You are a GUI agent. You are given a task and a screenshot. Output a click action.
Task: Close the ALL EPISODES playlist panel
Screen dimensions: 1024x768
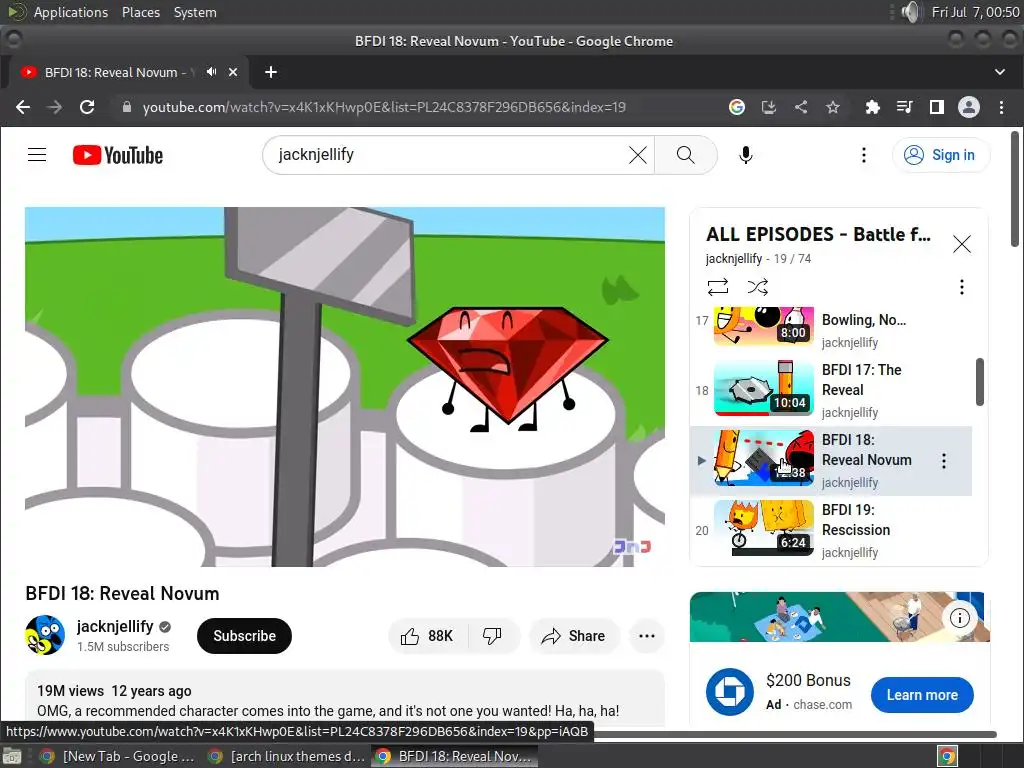[x=961, y=244]
